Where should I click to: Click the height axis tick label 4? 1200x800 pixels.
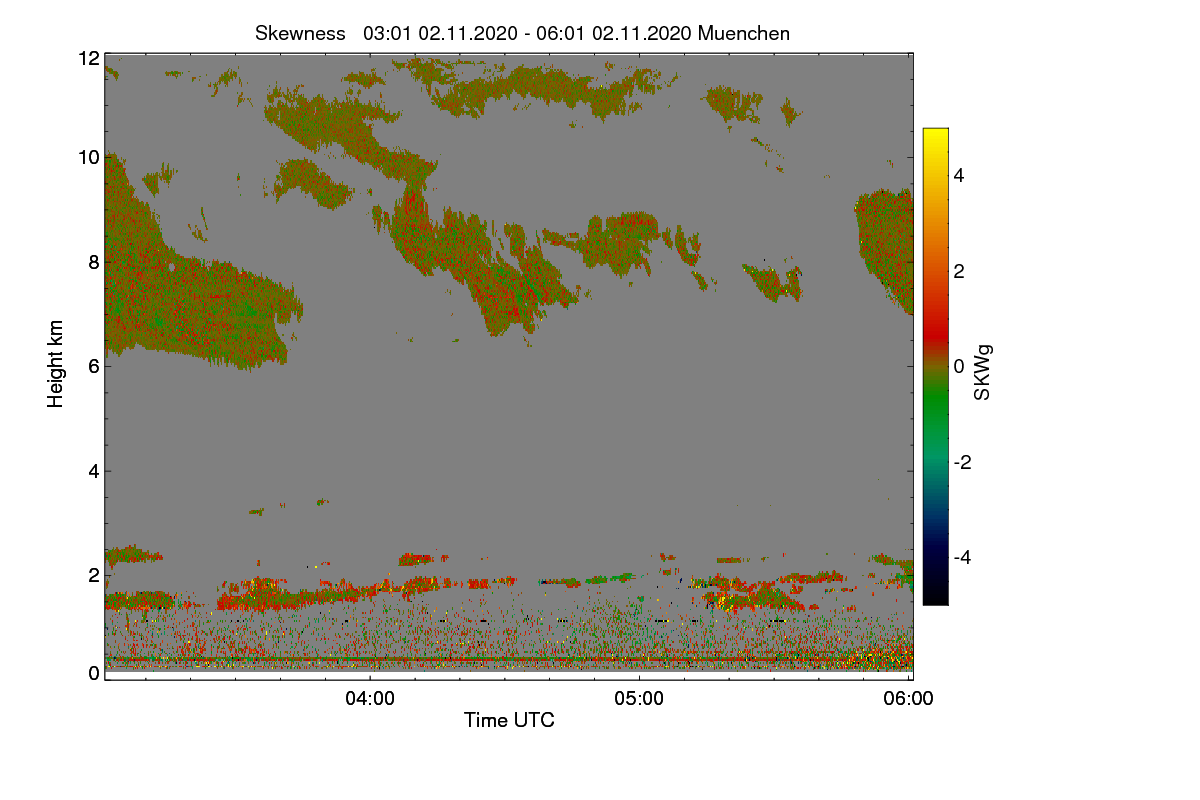tap(93, 471)
